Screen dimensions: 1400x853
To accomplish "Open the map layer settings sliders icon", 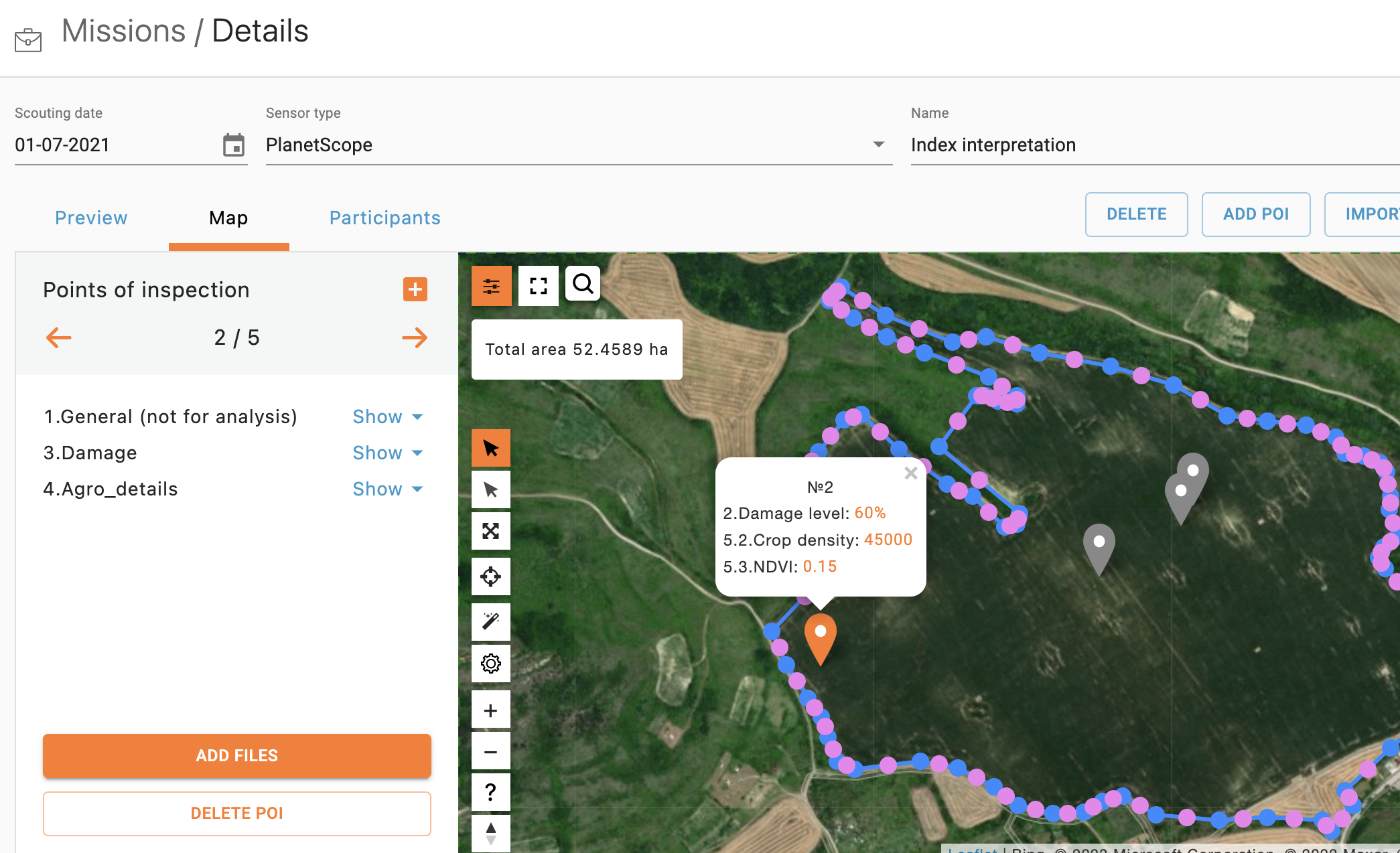I will tap(491, 286).
